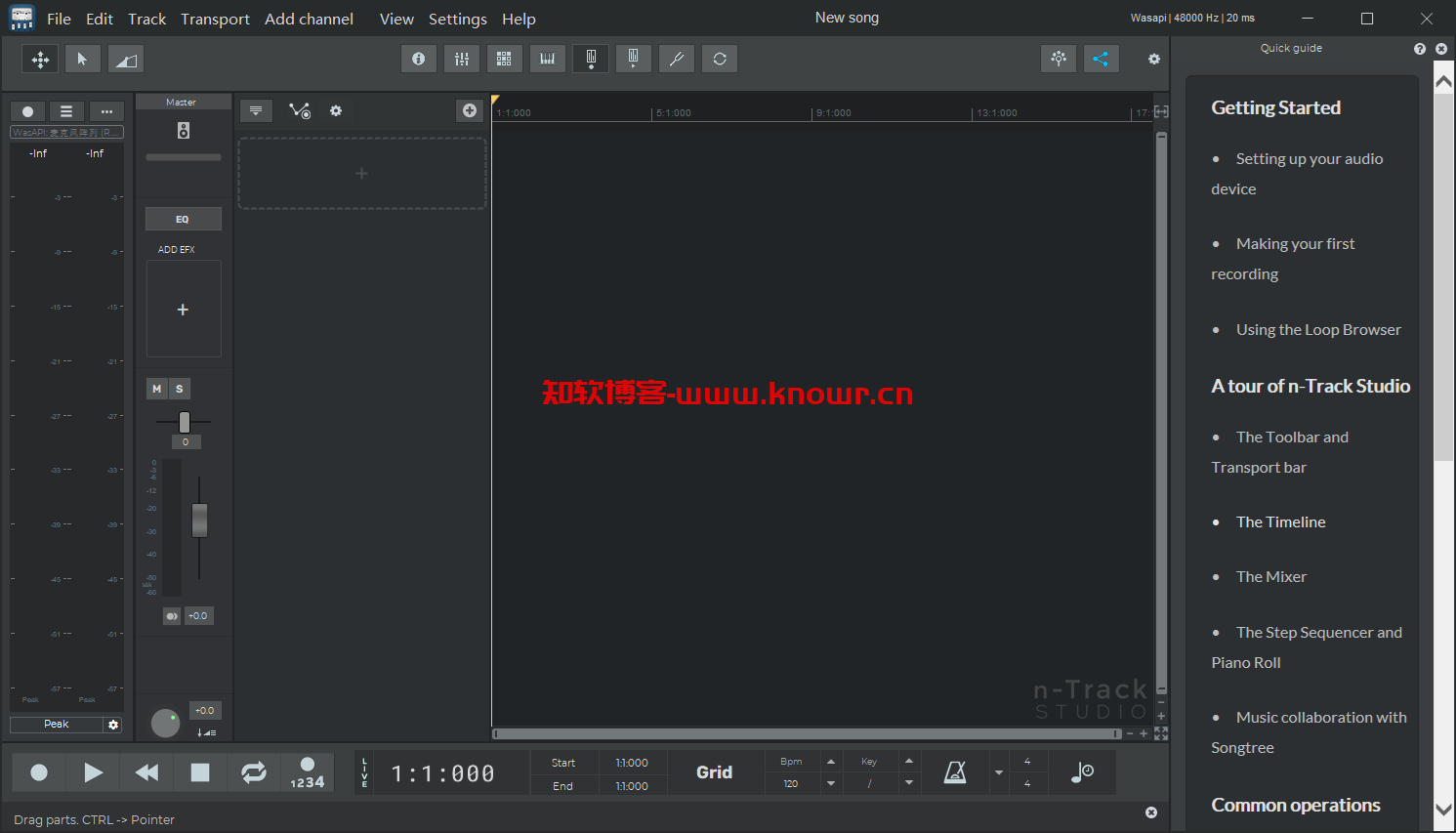The image size is (1456, 833).
Task: Open the Songtree tree icon
Action: click(1059, 59)
